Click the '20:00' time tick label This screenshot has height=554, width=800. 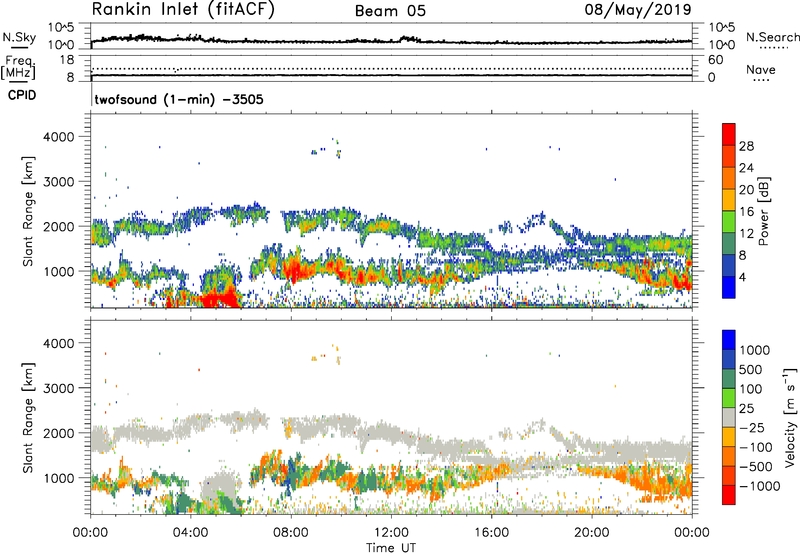591,533
